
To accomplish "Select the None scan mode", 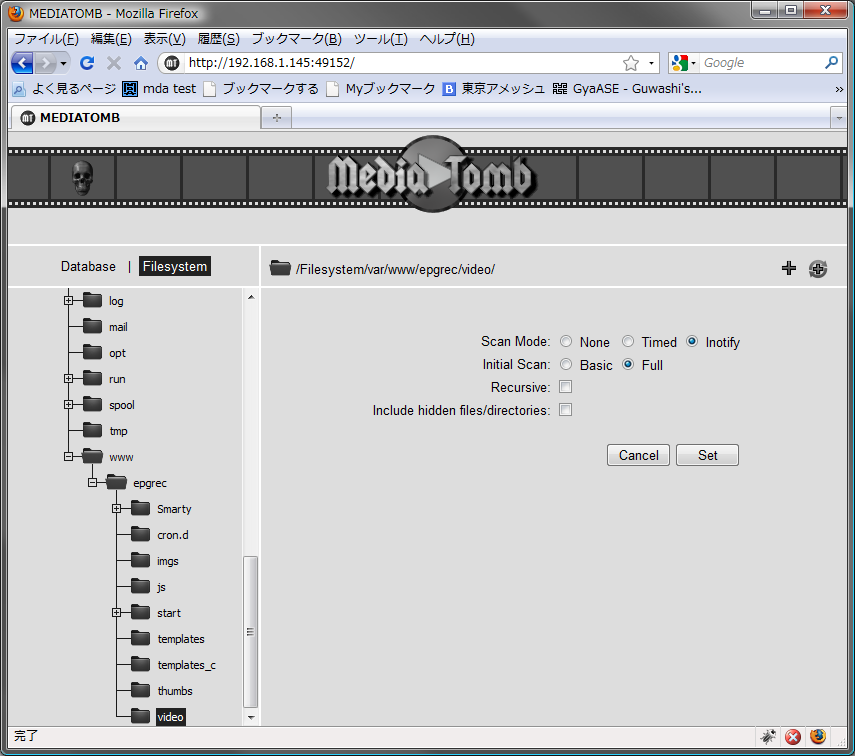I will point(566,341).
